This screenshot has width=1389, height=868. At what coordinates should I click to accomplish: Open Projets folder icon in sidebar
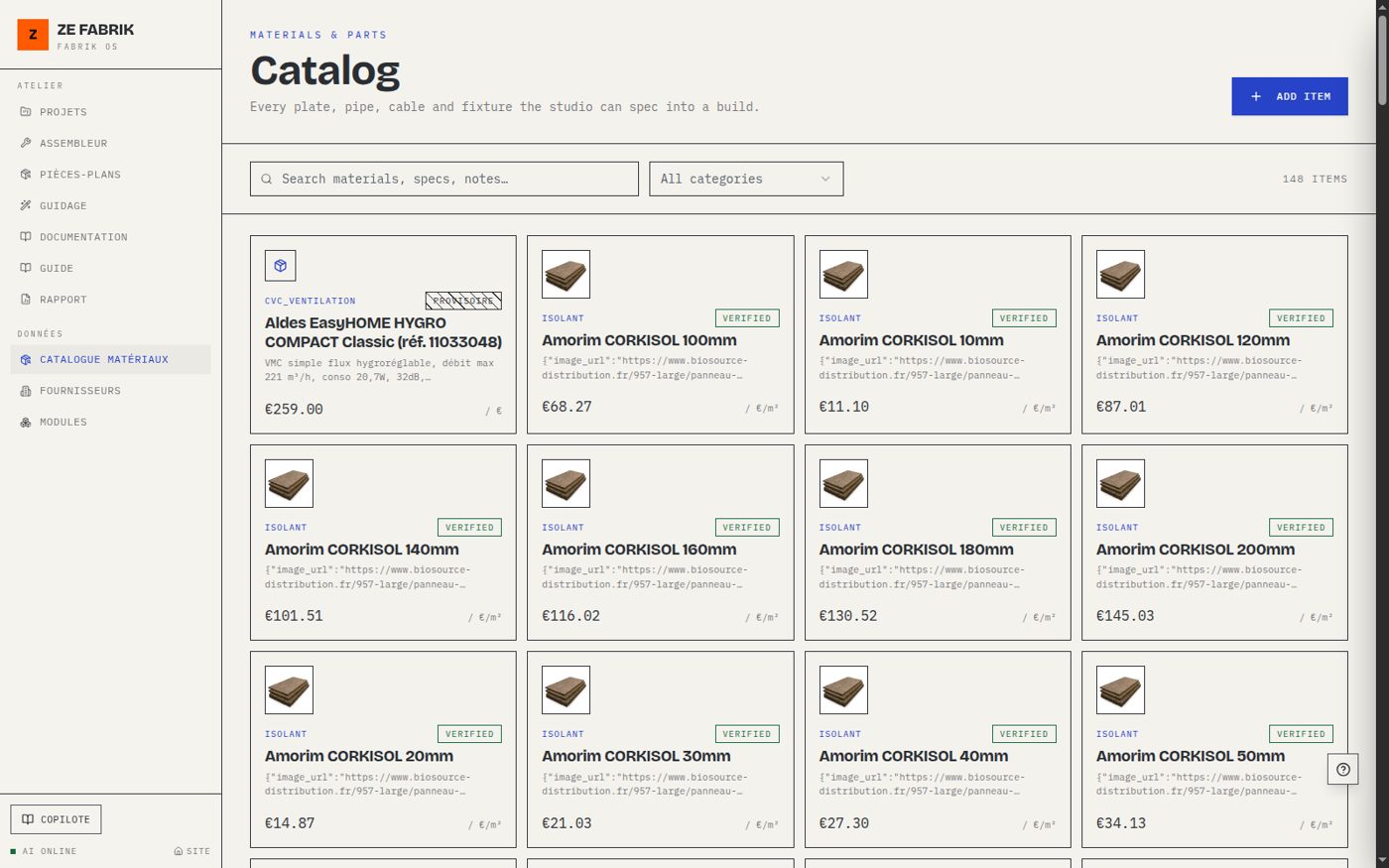pyautogui.click(x=26, y=112)
